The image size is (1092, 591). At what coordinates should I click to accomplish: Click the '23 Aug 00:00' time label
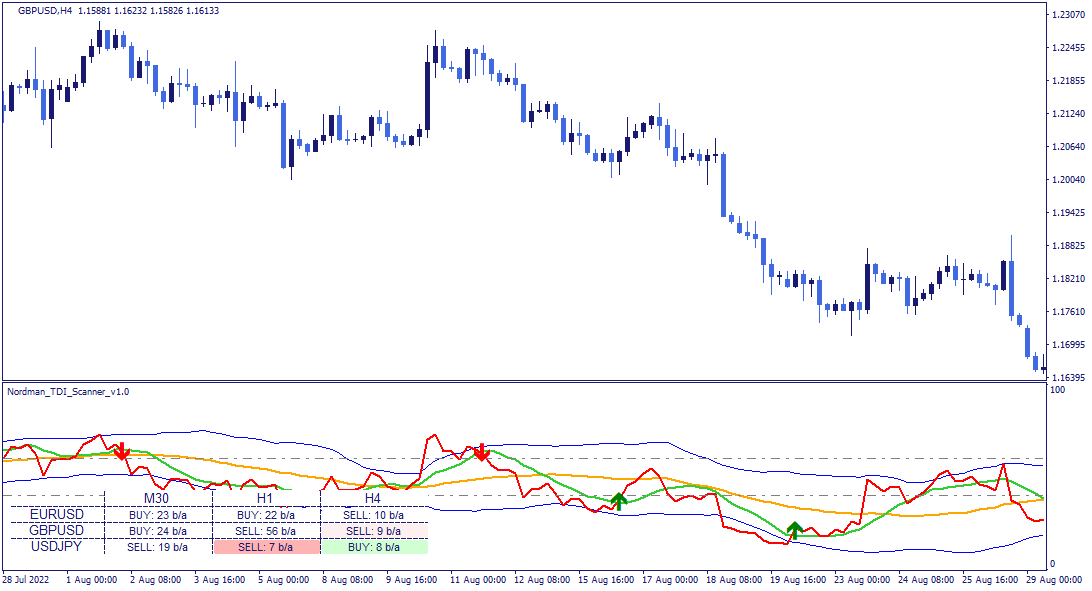click(x=862, y=579)
